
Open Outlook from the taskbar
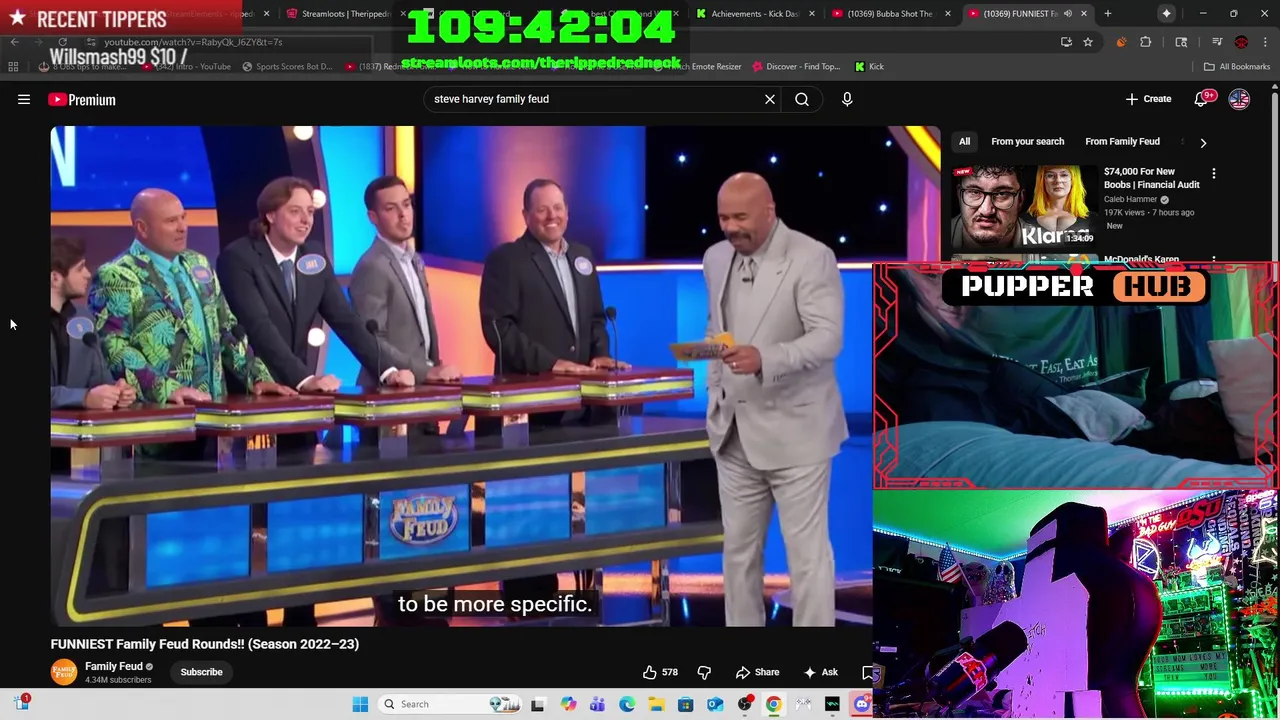pos(715,704)
